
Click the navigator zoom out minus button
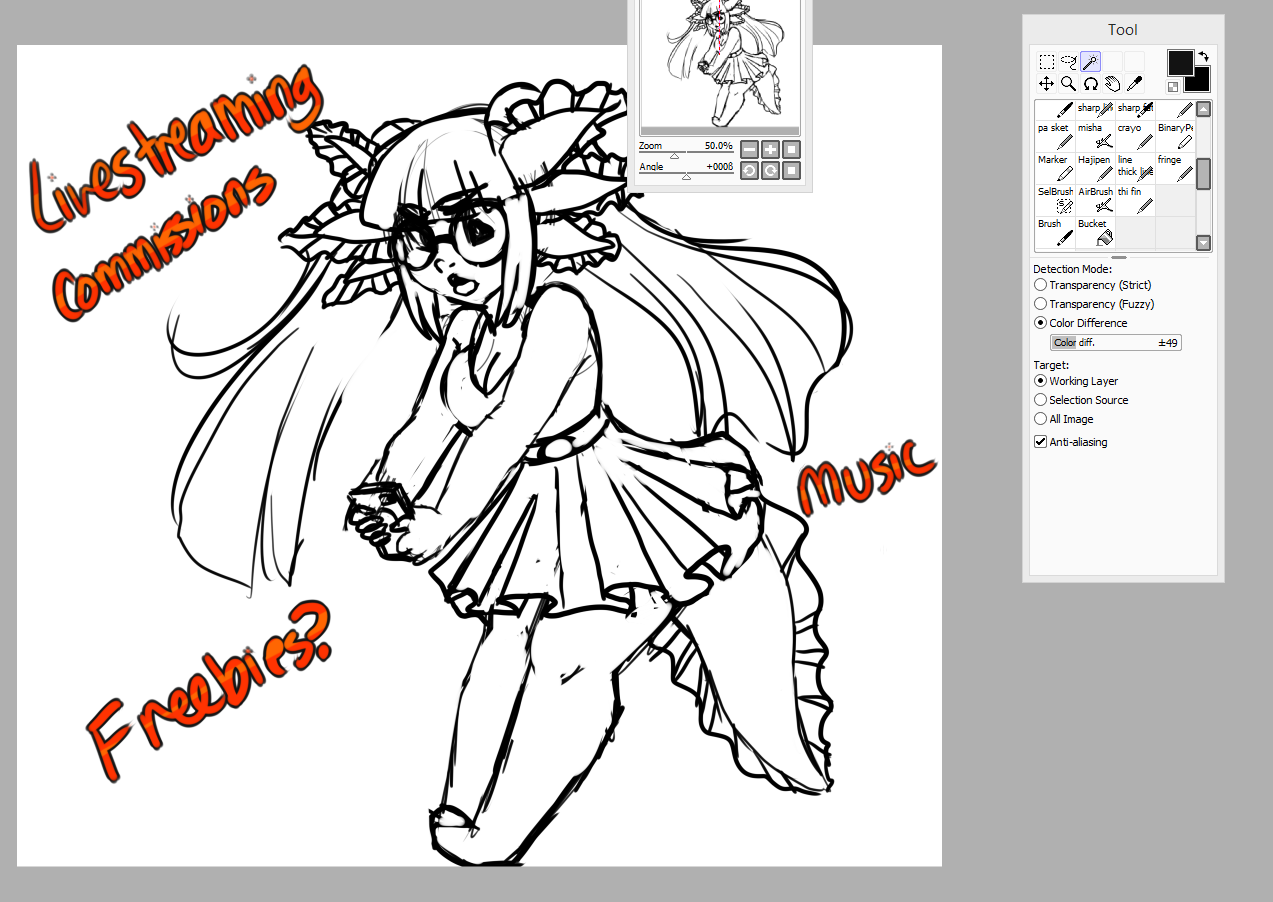(750, 149)
